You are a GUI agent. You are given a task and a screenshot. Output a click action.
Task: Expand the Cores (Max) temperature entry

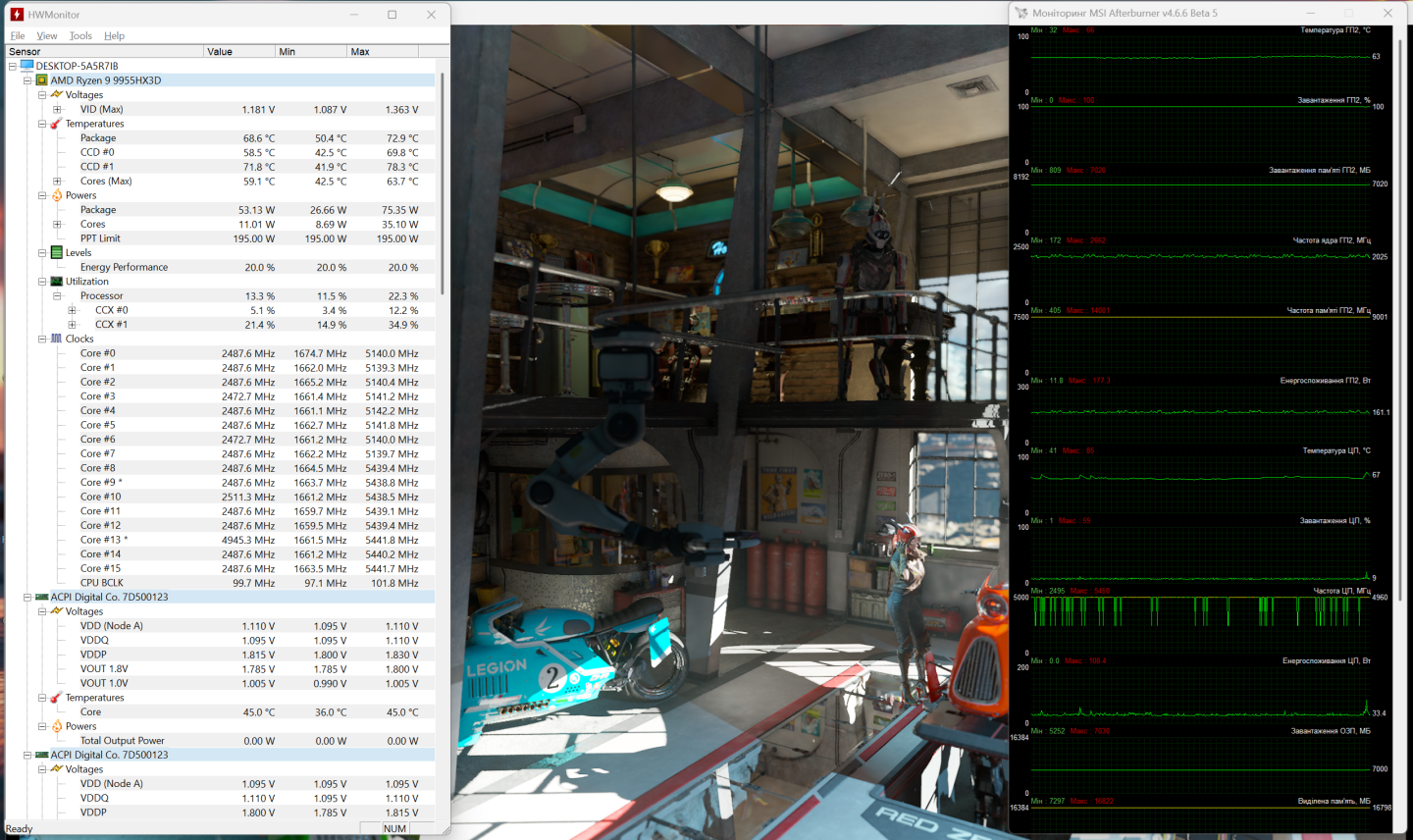click(x=57, y=182)
